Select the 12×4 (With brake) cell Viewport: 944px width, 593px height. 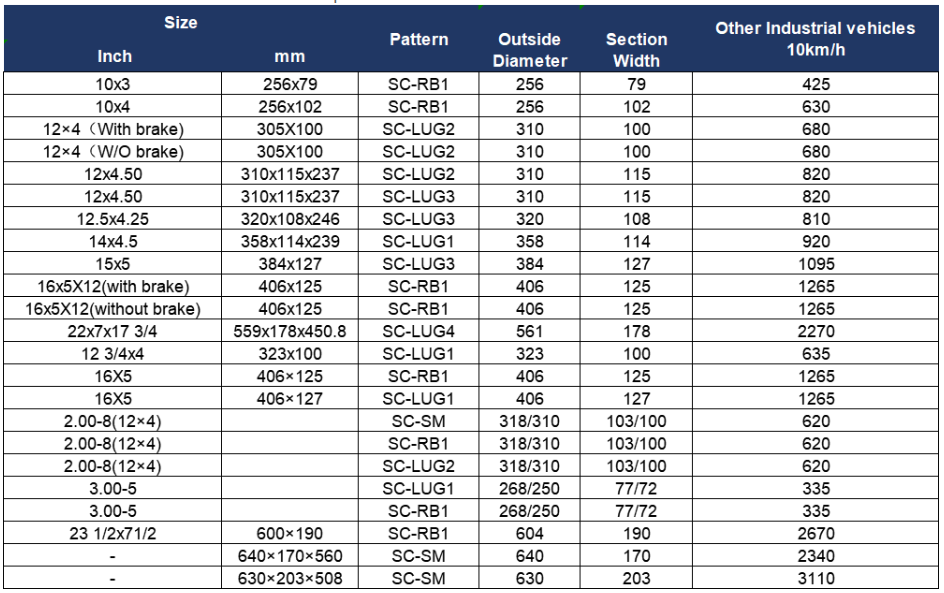tap(113, 129)
